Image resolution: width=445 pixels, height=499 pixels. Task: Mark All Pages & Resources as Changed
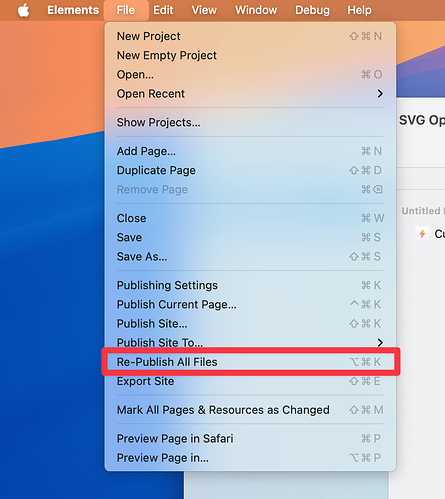[x=250, y=410]
